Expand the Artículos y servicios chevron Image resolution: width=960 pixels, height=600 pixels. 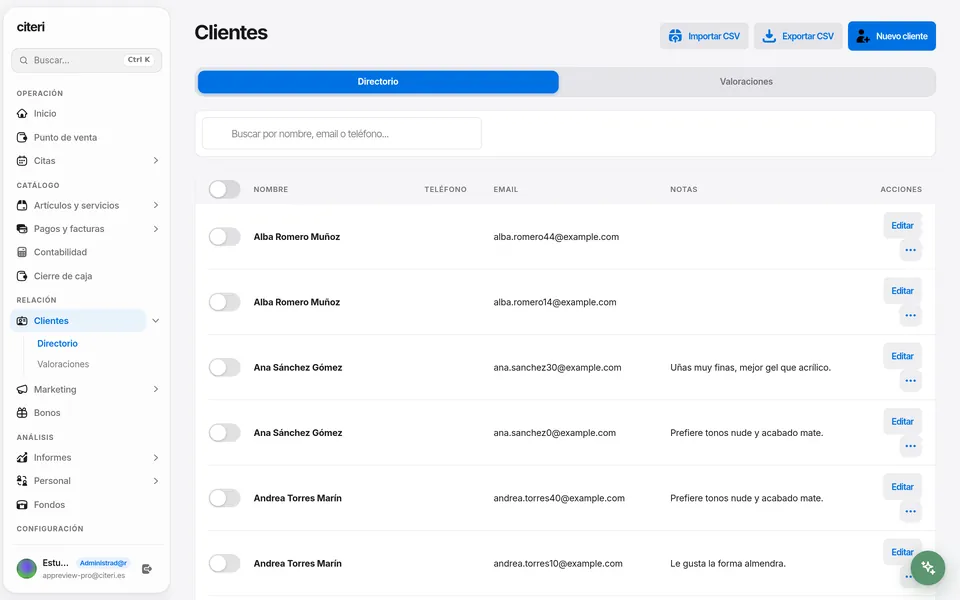click(156, 205)
